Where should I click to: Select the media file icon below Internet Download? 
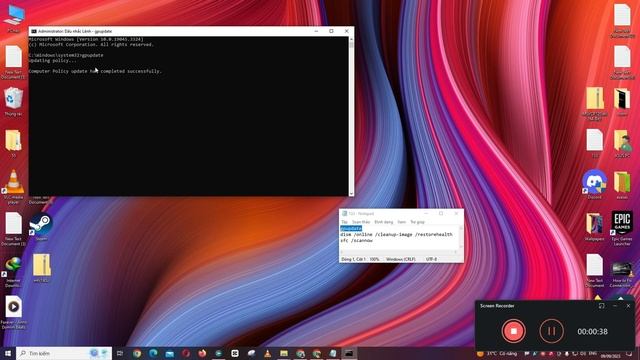coord(13,312)
